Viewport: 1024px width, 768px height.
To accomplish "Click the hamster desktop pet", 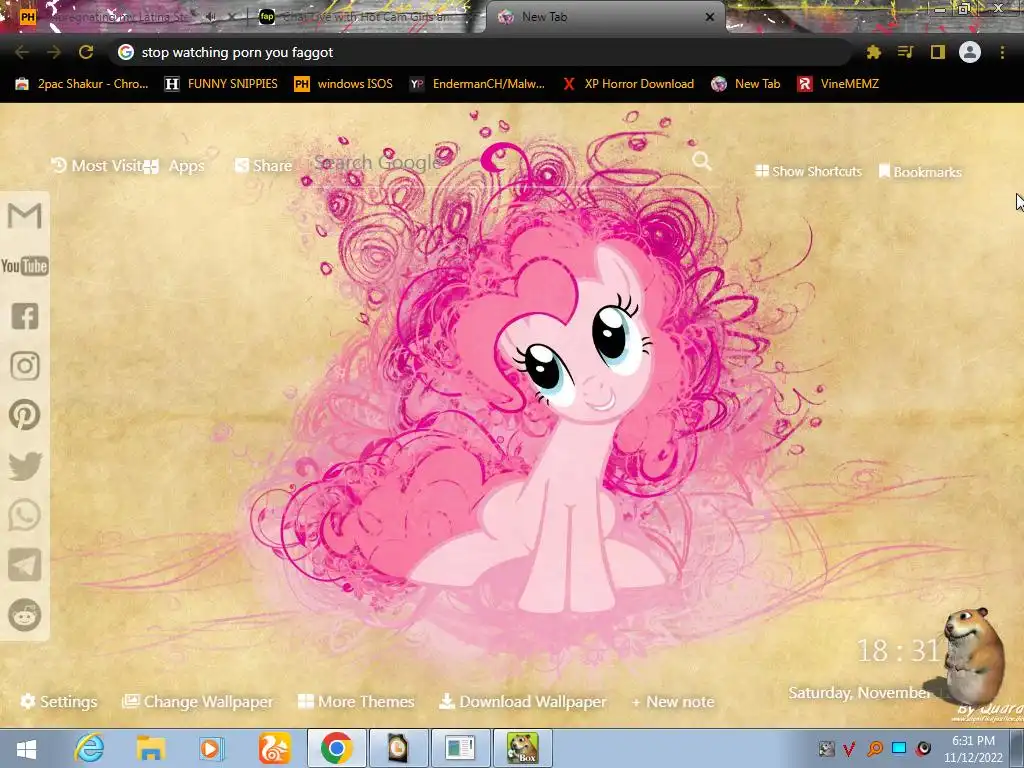I will pyautogui.click(x=973, y=655).
